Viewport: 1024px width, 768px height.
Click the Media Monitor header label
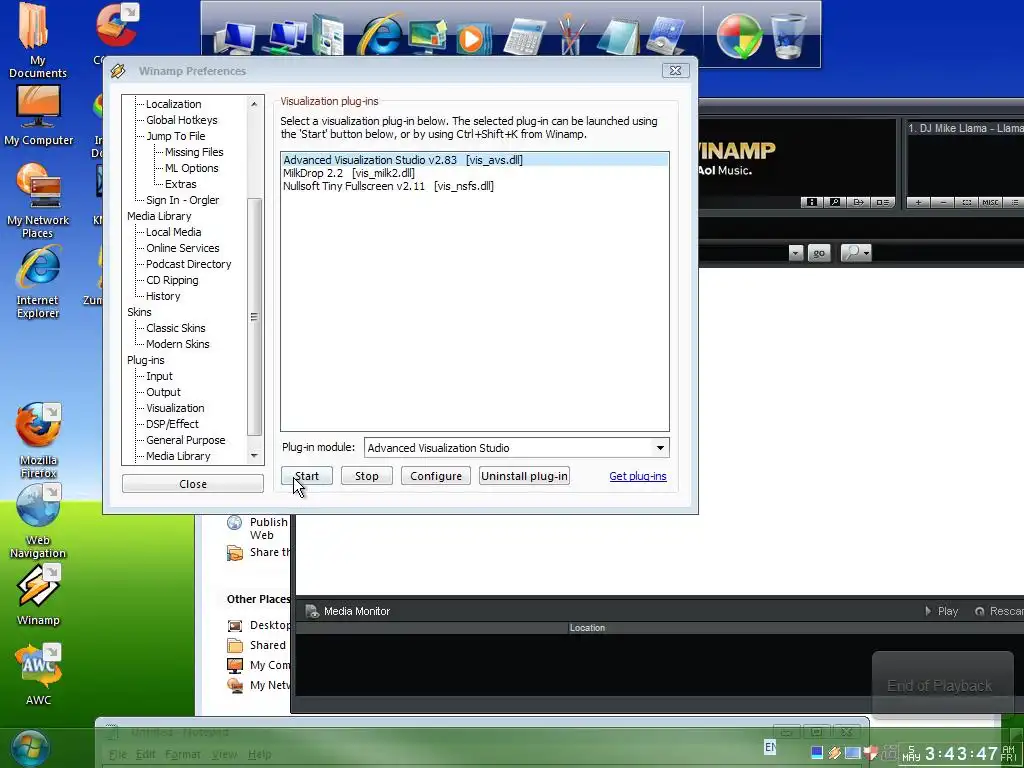pyautogui.click(x=357, y=611)
